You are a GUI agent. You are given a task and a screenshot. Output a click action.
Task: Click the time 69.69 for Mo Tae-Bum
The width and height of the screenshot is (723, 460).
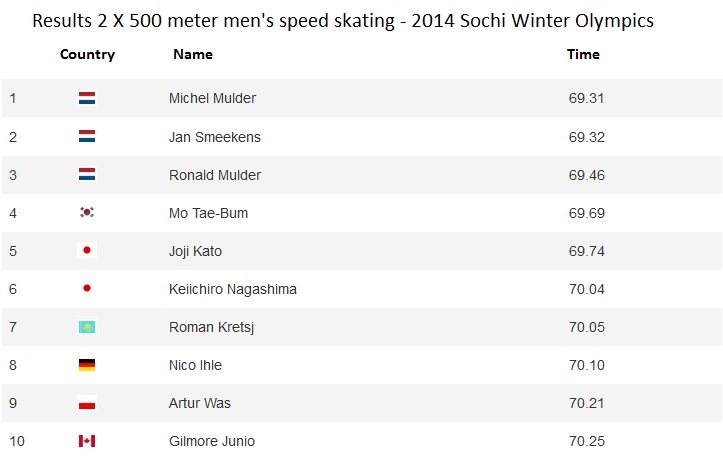tap(587, 213)
